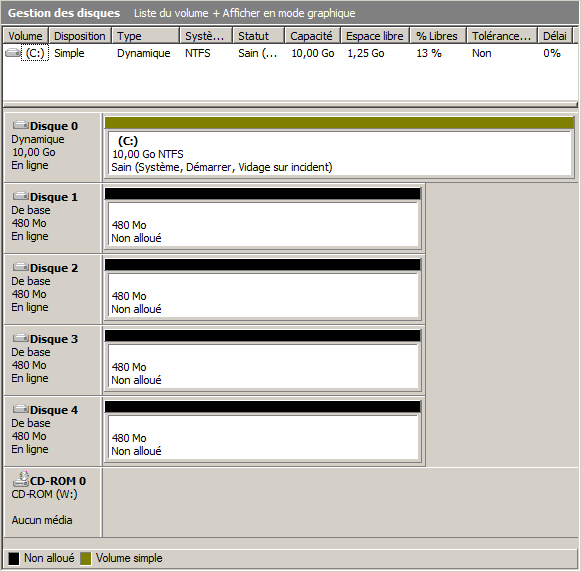
Task: Select the (C:) 10,00 Go NTFS partition
Action: pos(339,153)
